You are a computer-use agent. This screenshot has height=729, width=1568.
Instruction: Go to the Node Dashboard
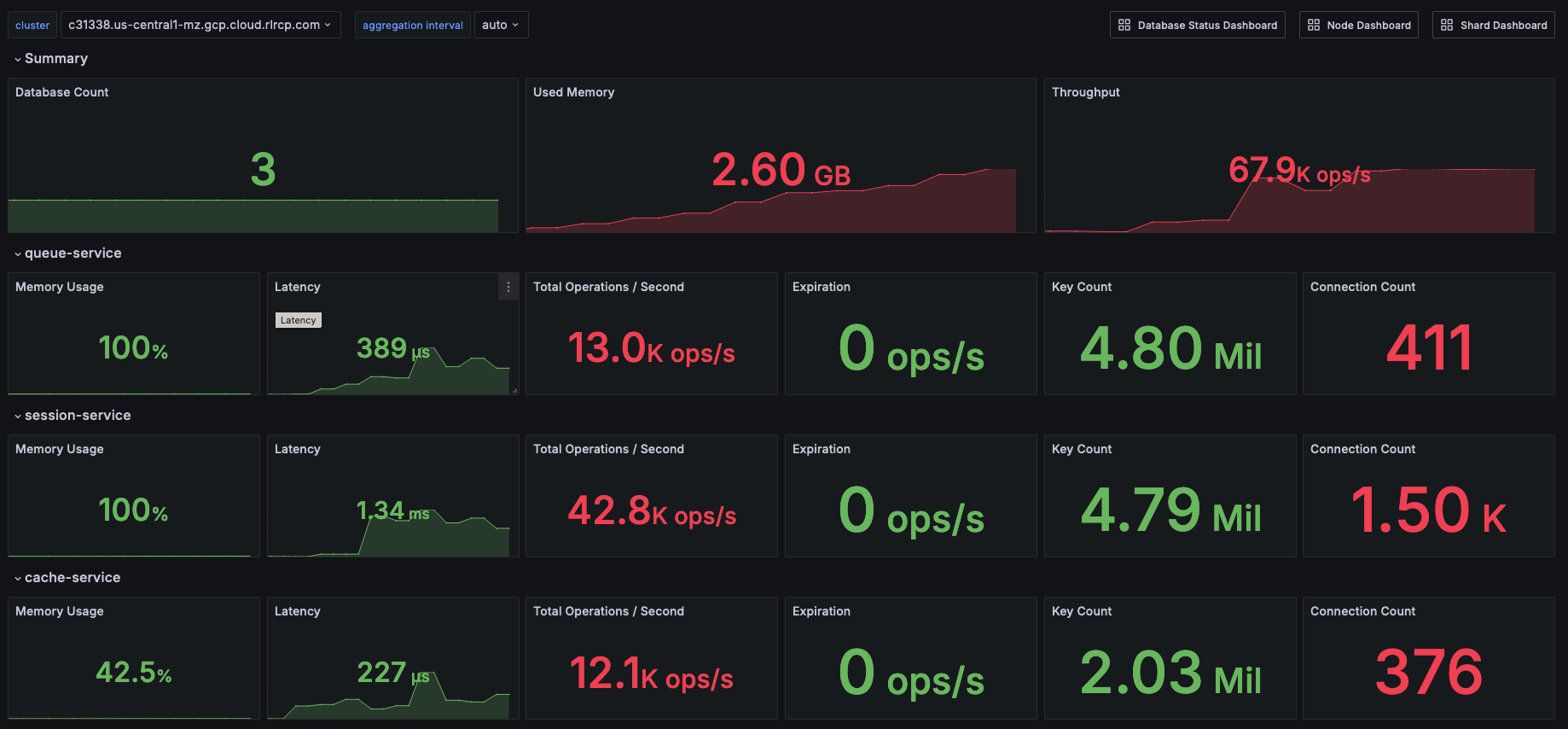(1368, 25)
